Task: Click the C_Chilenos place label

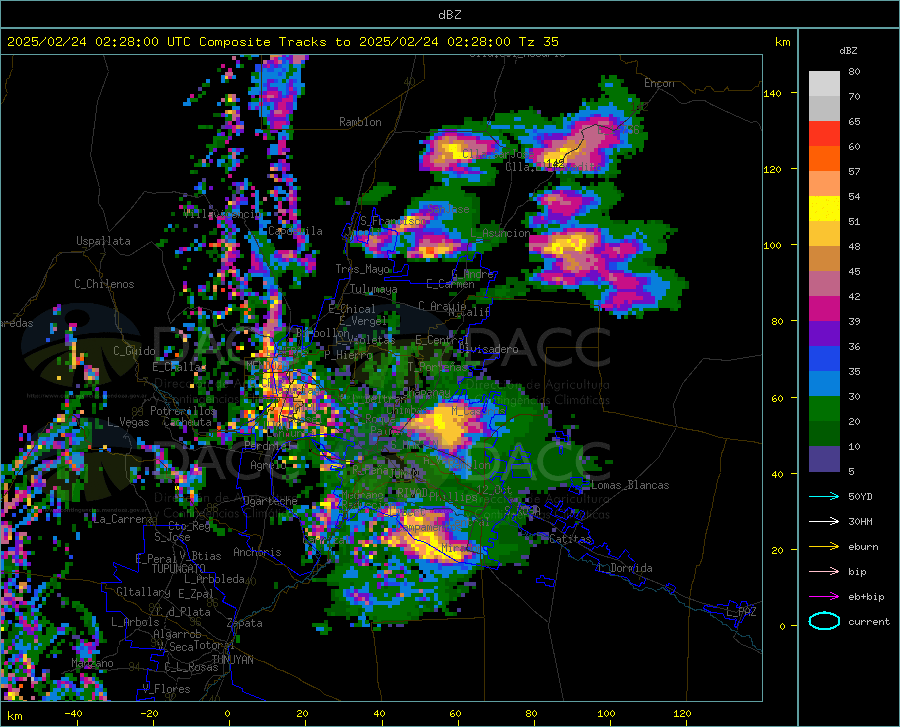Action: 104,284
